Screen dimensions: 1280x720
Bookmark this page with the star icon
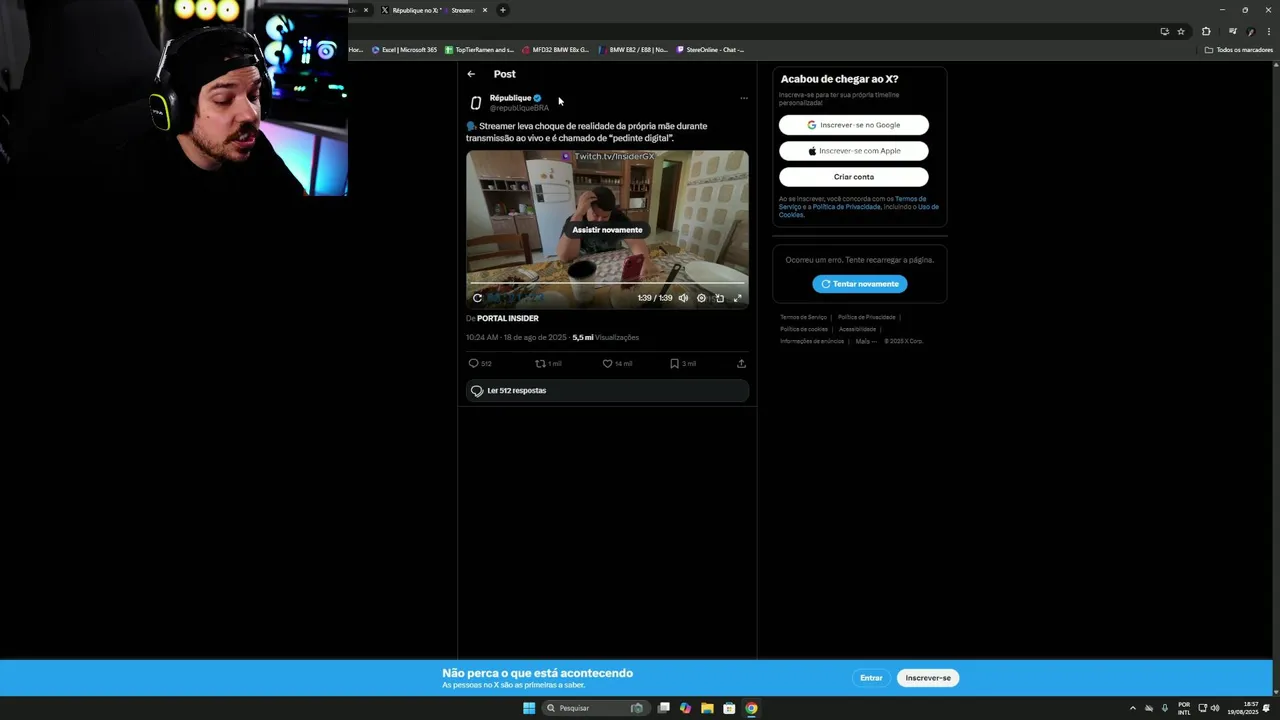point(1181,31)
